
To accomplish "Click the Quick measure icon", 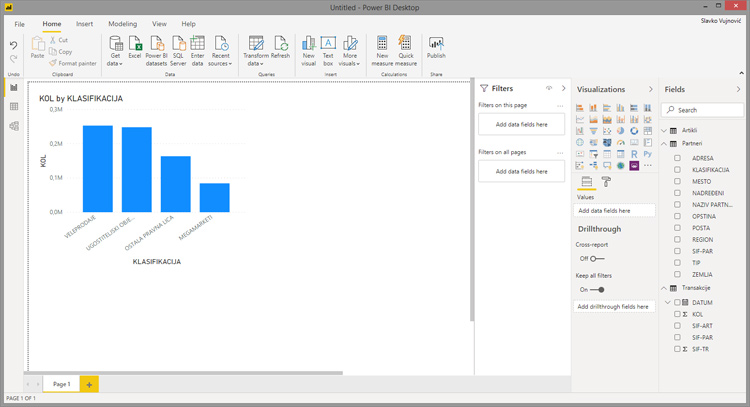I will [x=406, y=49].
